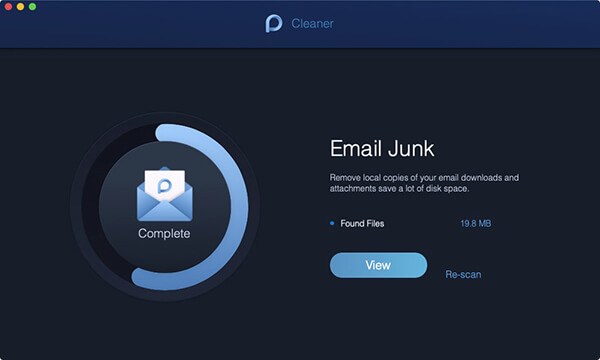Click the 19.8 MB found size value

click(476, 223)
